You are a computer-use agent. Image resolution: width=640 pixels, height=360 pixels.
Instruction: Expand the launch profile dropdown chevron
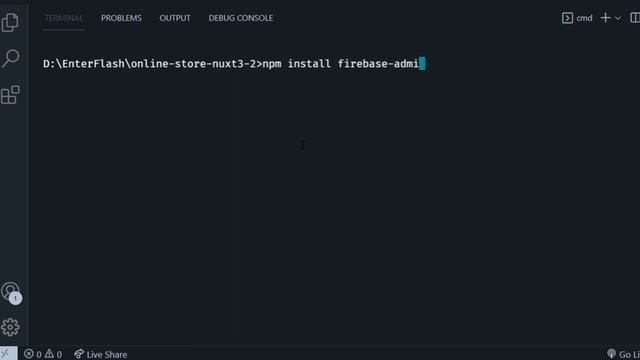coord(618,18)
